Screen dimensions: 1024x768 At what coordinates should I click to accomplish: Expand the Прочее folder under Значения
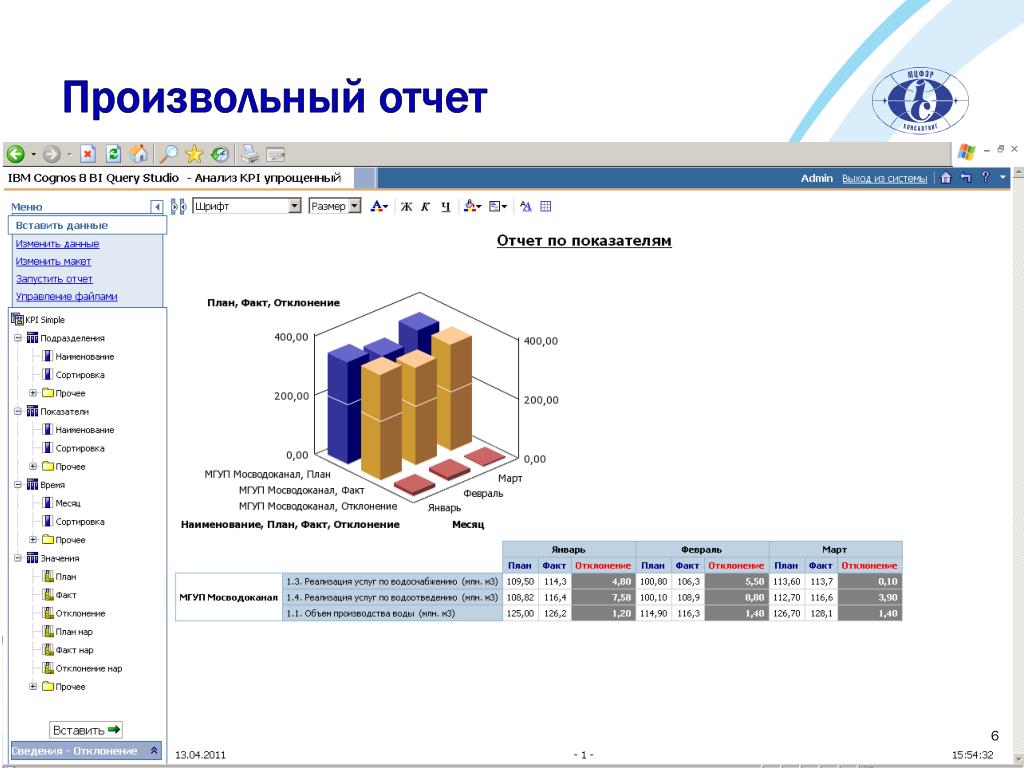tap(33, 686)
